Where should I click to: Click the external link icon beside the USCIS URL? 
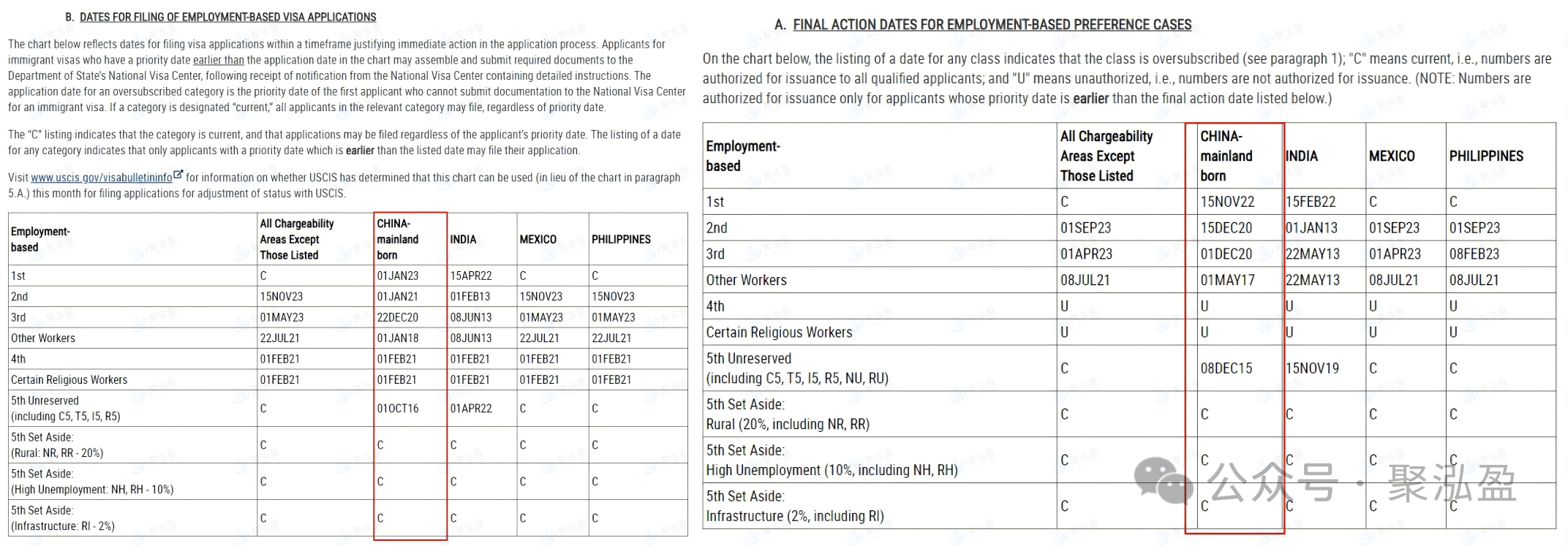click(x=178, y=175)
